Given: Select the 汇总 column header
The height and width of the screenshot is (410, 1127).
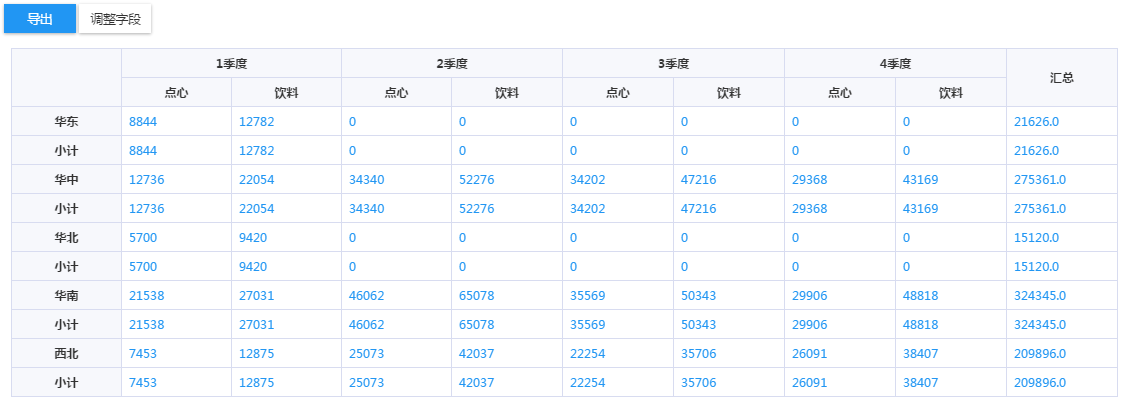Looking at the screenshot, I should point(1061,77).
